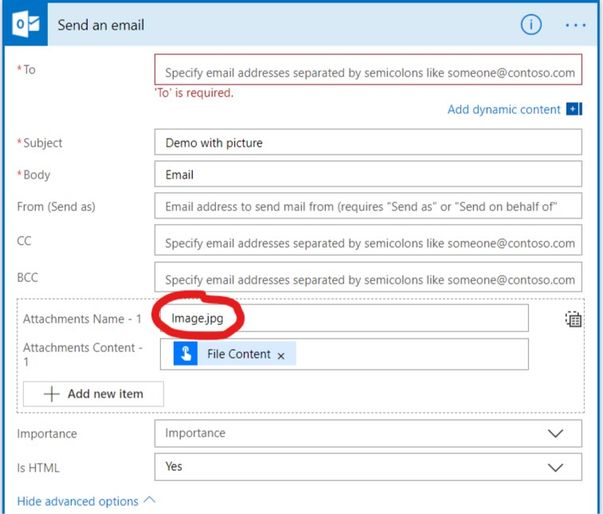Screen dimensions: 603x514
Task: Collapse advanced options using the chevron
Action: tap(149, 500)
